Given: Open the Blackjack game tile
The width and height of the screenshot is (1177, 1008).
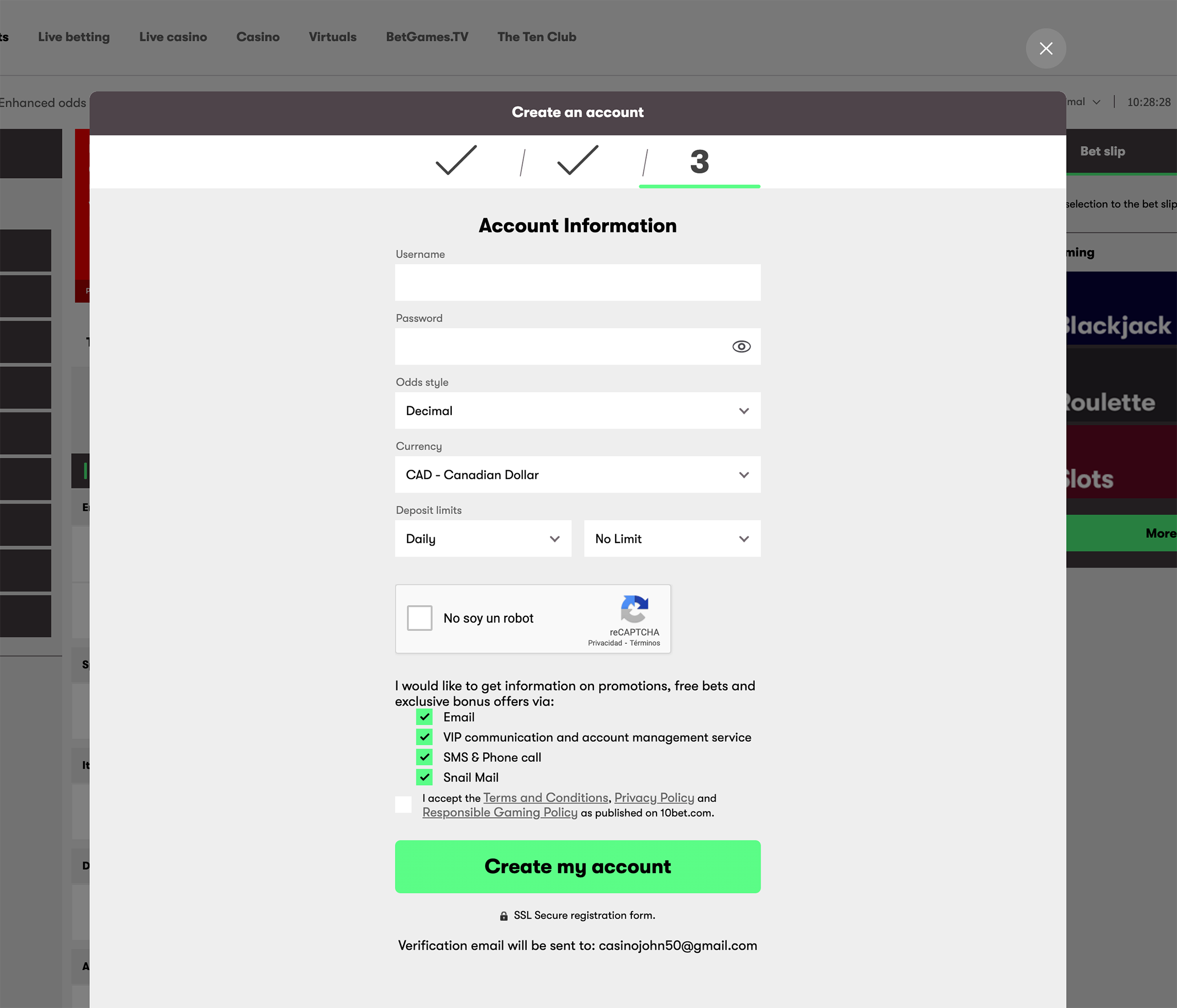Looking at the screenshot, I should tap(1121, 308).
